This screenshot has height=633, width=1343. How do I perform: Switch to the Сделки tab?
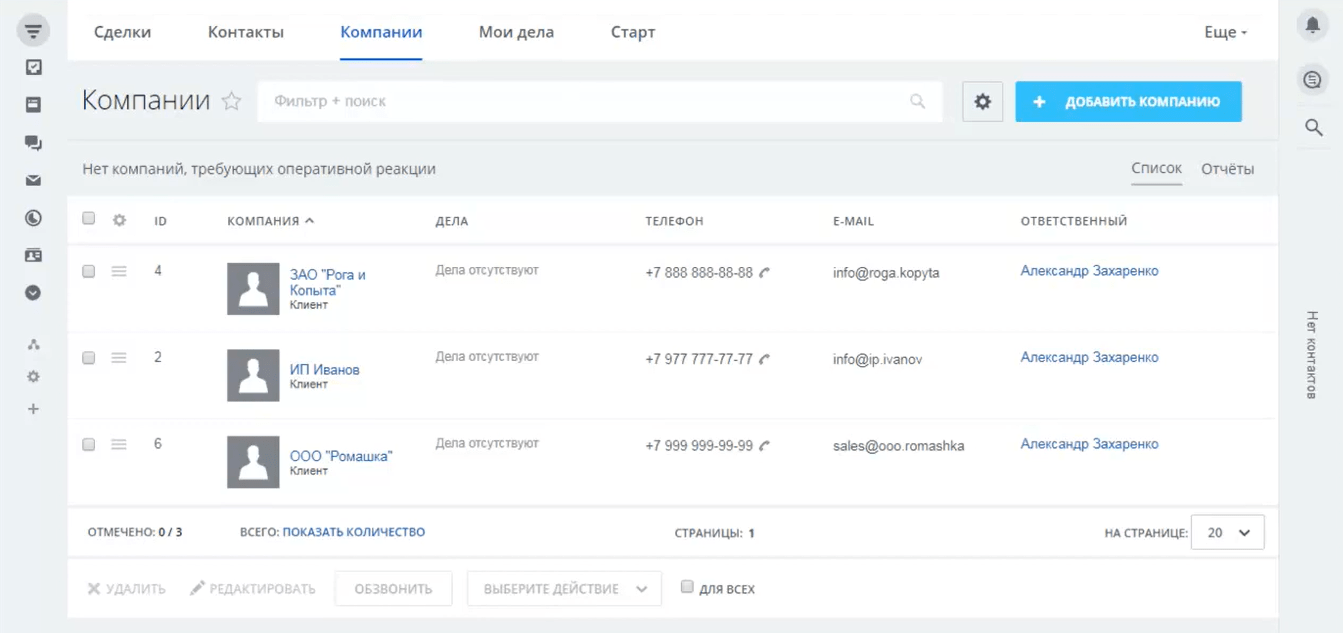122,32
